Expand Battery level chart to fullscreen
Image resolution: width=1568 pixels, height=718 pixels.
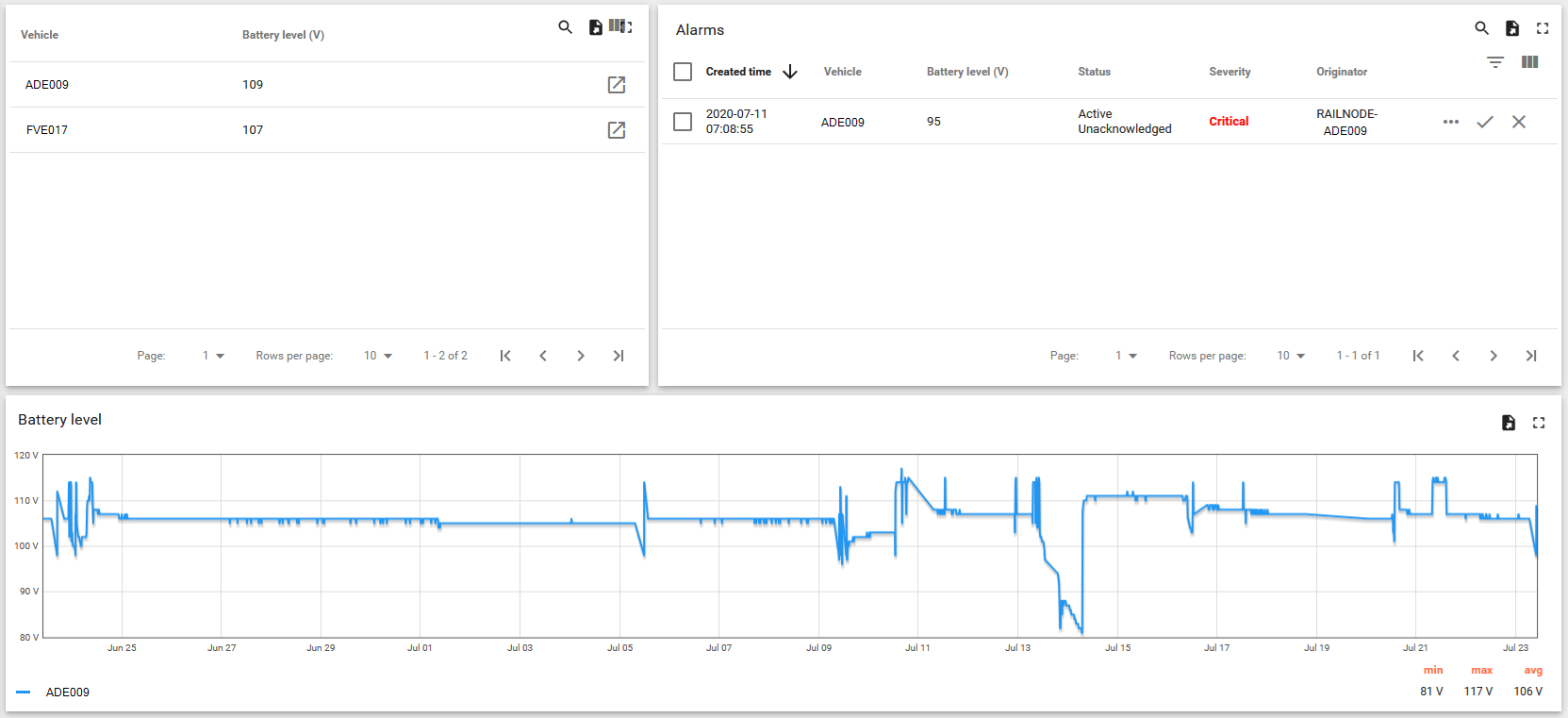click(1539, 423)
